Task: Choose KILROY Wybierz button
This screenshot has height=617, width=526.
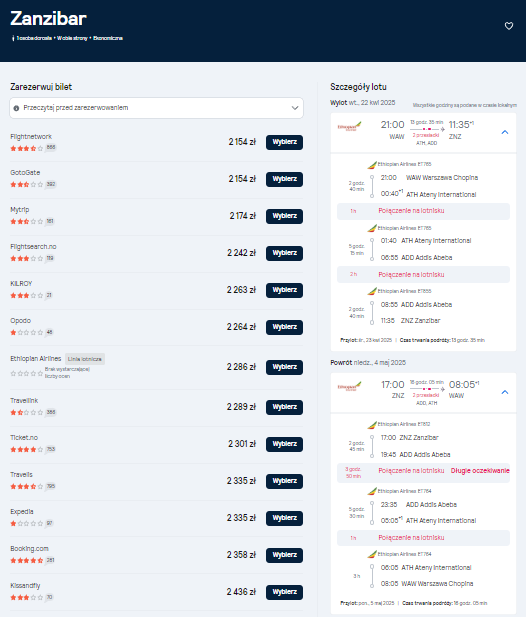Action: [284, 290]
